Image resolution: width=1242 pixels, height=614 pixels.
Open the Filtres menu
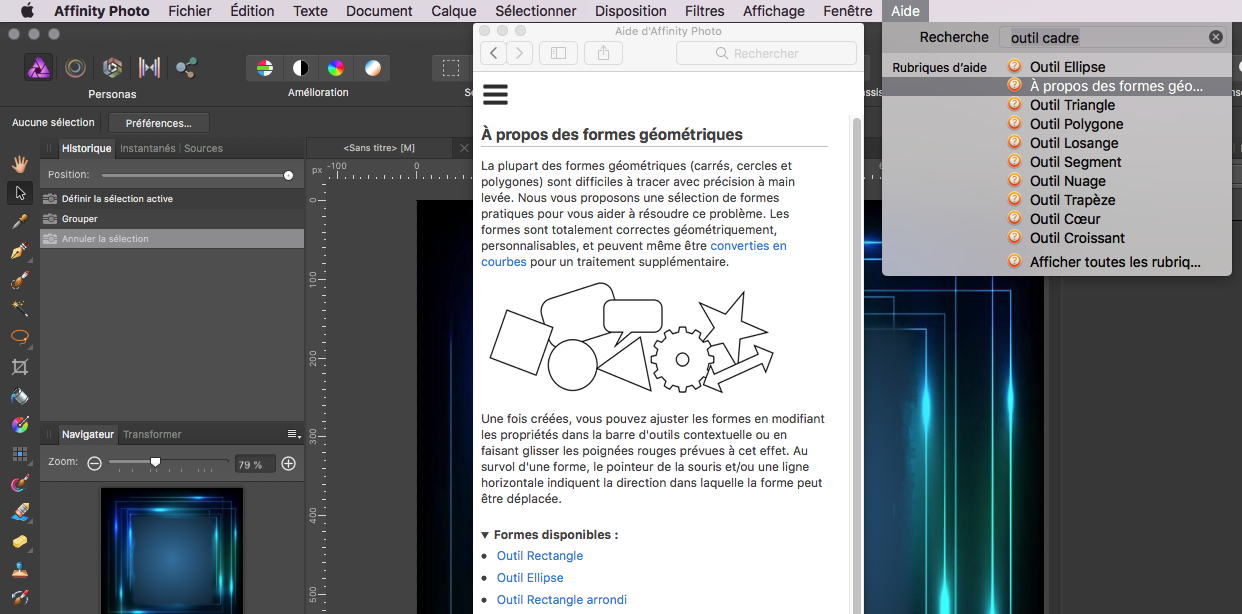tap(704, 11)
